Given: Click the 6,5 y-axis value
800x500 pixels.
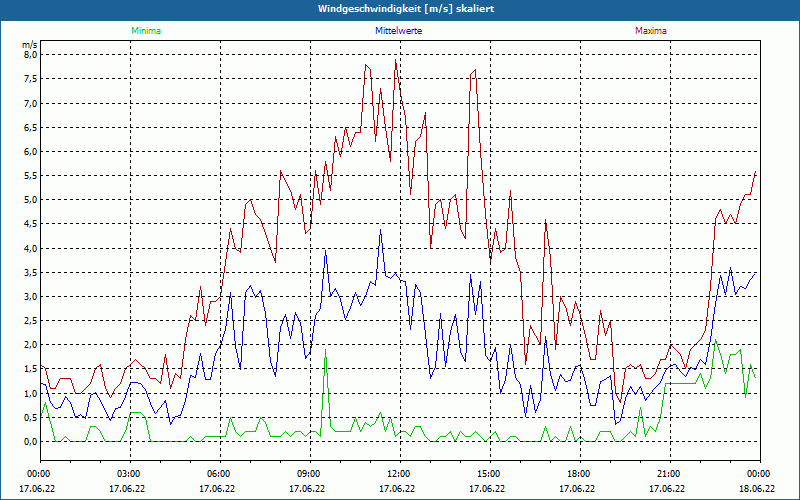Looking at the screenshot, I should (30, 128).
